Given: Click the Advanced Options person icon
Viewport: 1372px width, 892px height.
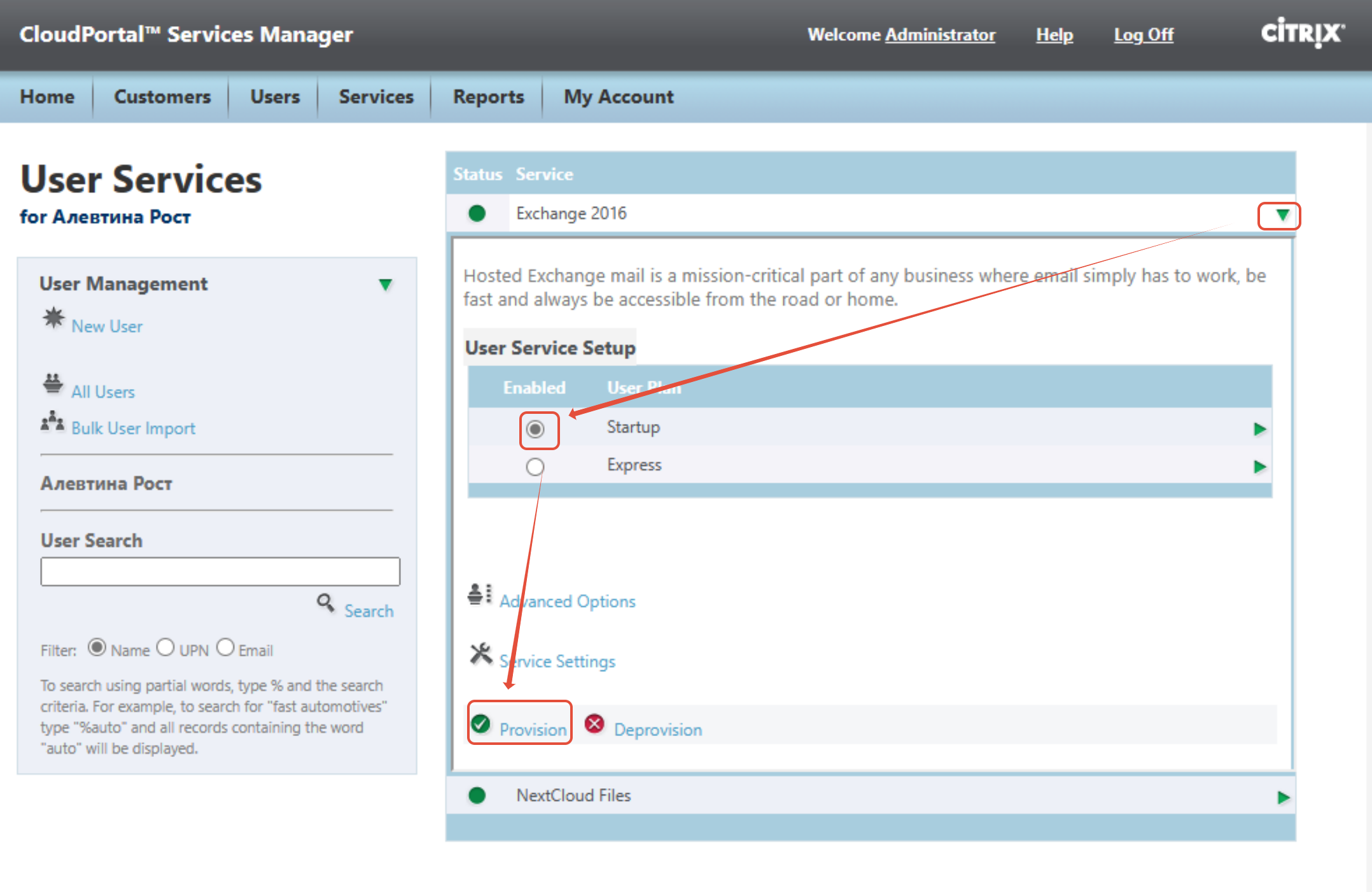Looking at the screenshot, I should (x=480, y=594).
